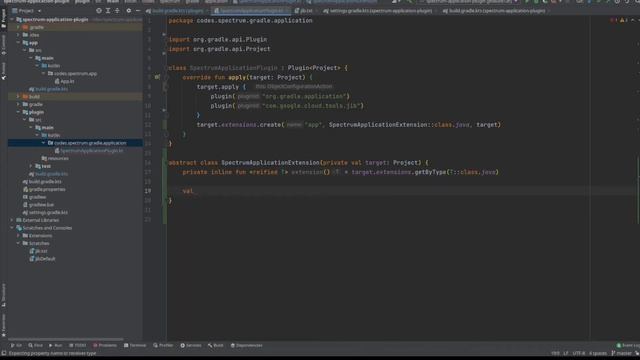Fold the imports section in gutter
The width and height of the screenshot is (640, 360).
164,35
